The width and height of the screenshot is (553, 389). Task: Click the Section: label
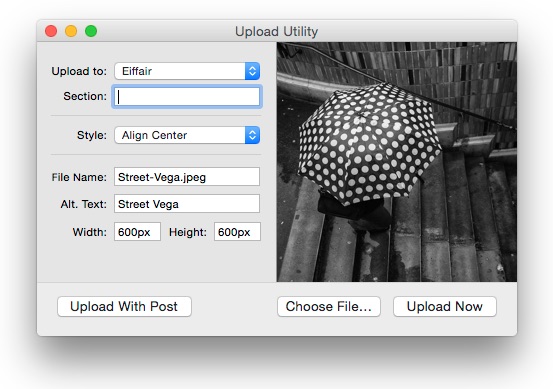coord(85,96)
